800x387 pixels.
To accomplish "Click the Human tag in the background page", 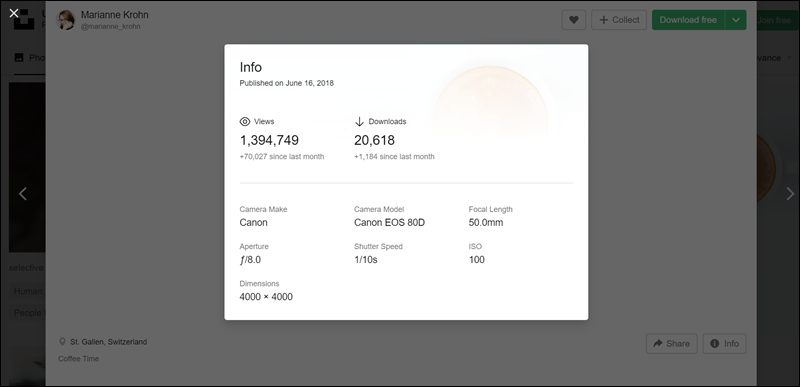I will [28, 291].
